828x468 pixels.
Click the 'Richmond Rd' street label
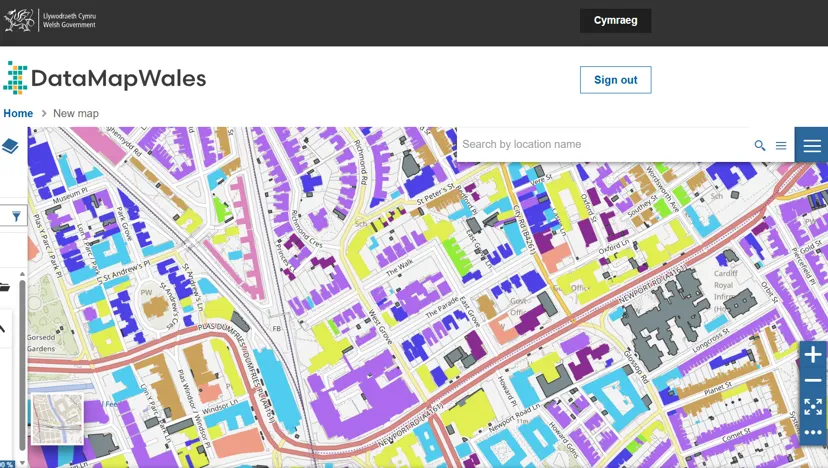(x=361, y=162)
